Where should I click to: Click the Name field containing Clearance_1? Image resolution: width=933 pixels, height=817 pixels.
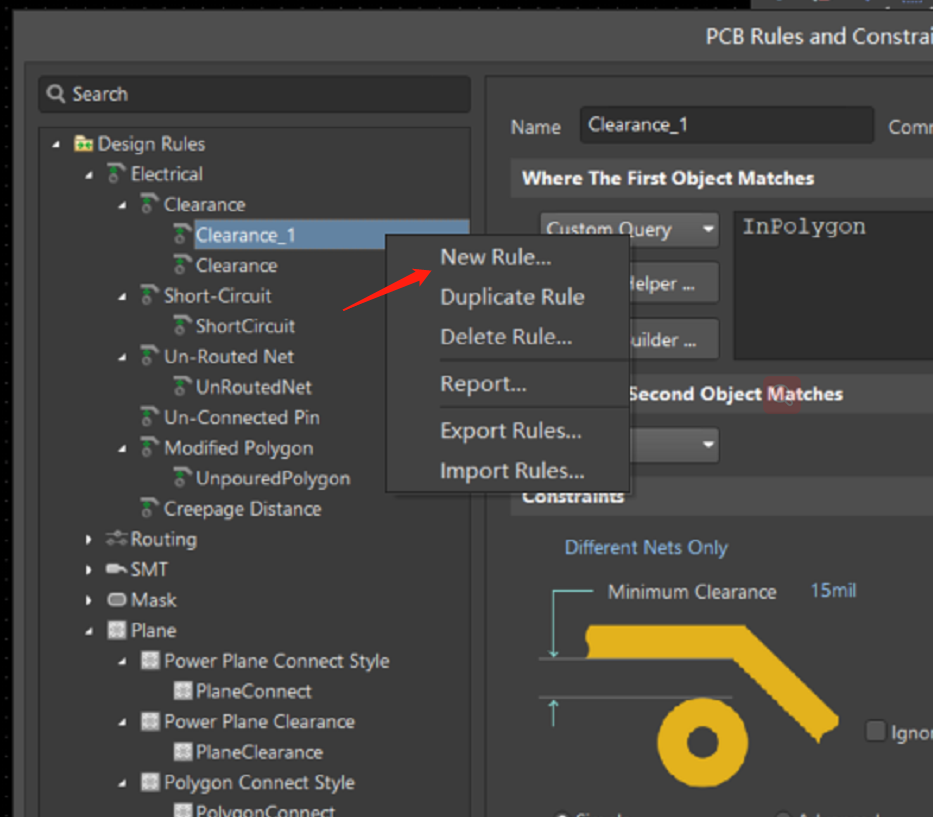click(x=726, y=126)
